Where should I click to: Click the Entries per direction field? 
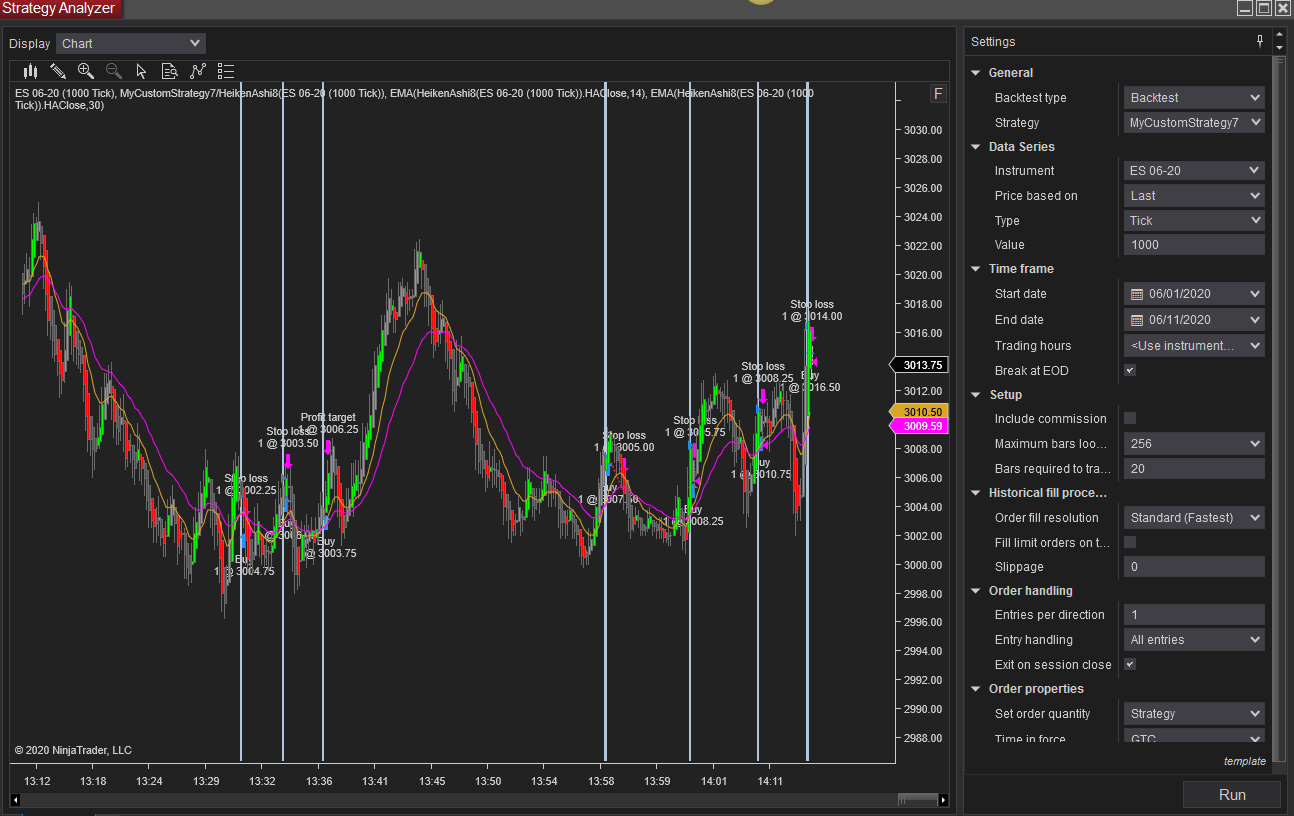[x=1195, y=615]
